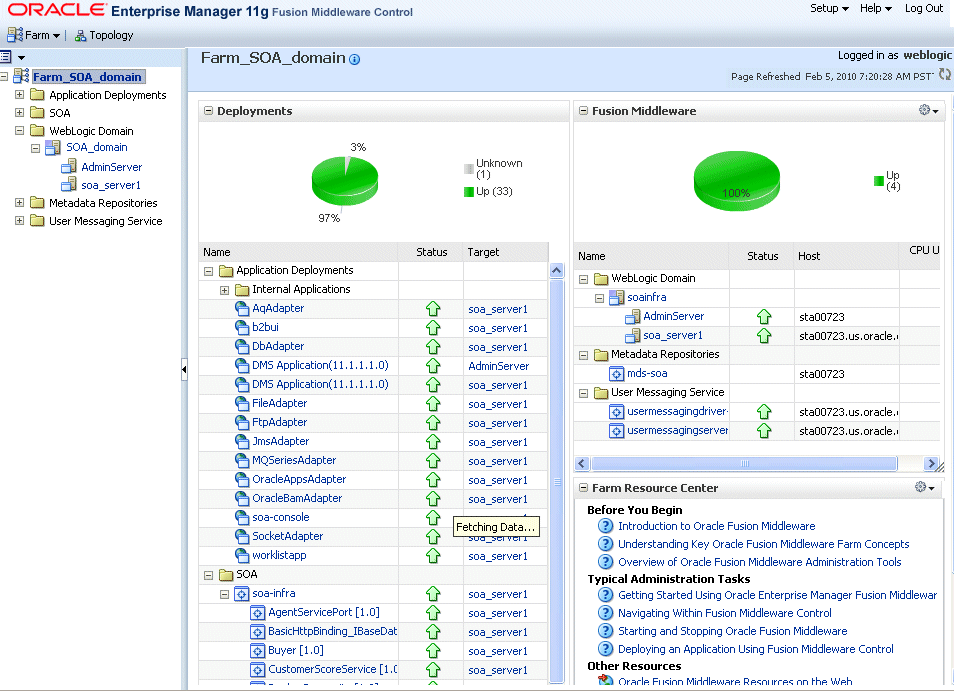The width and height of the screenshot is (954, 691).
Task: Click up status arrow for b2bui
Action: [x=433, y=328]
